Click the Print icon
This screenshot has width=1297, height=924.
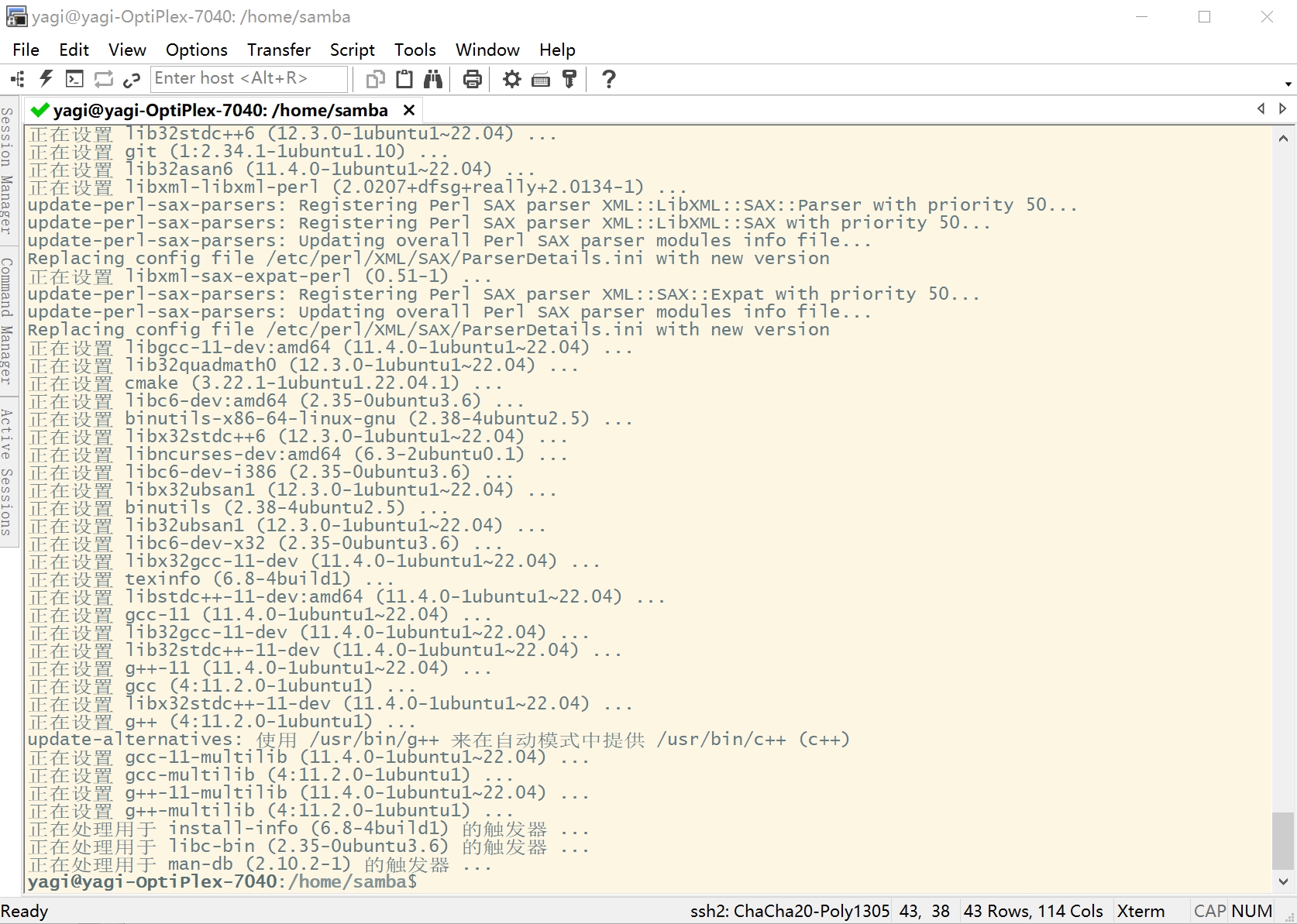[472, 79]
